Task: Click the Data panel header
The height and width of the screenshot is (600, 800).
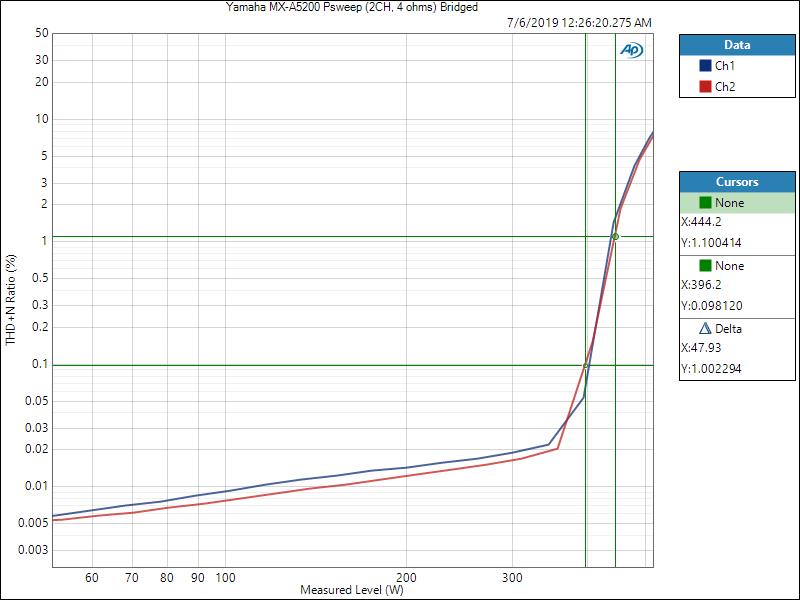Action: point(736,45)
